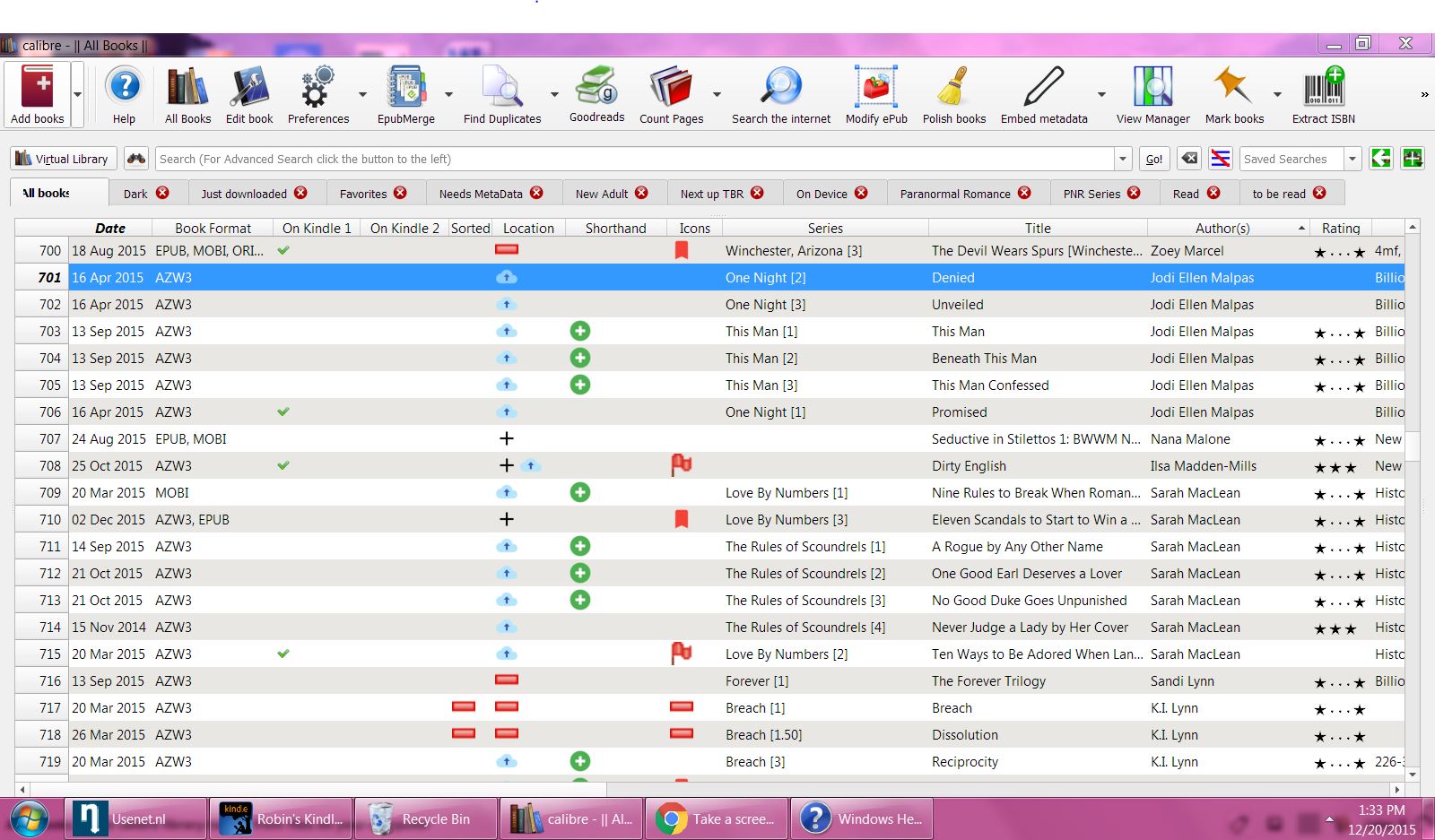This screenshot has height=840, width=1435.
Task: Launch the Edit book tool
Action: tap(249, 94)
